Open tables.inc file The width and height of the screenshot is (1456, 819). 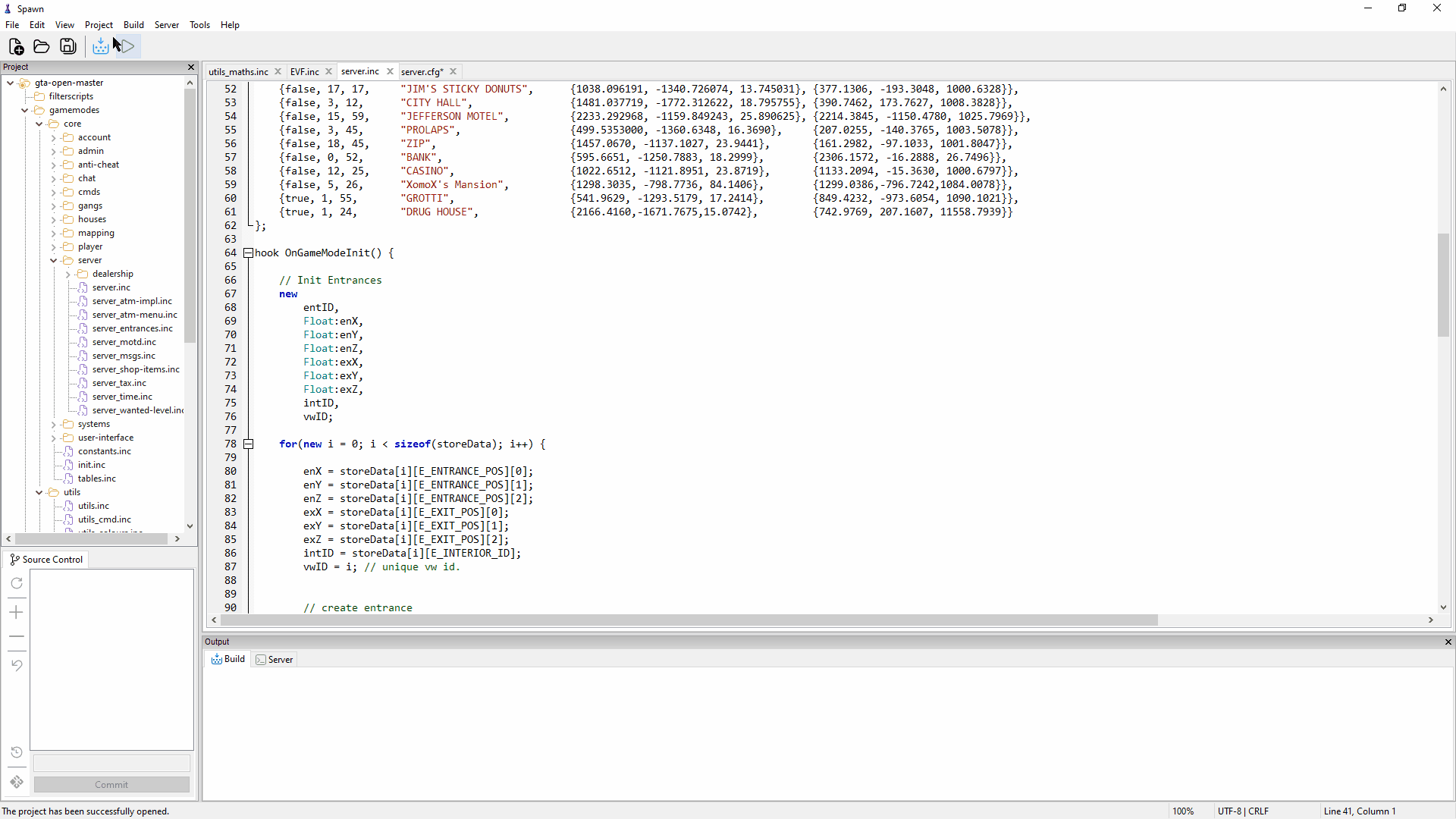coord(96,479)
